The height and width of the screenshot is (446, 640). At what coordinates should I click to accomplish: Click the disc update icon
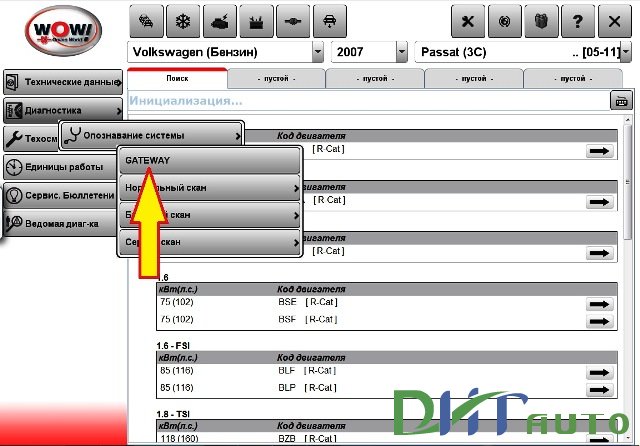504,21
